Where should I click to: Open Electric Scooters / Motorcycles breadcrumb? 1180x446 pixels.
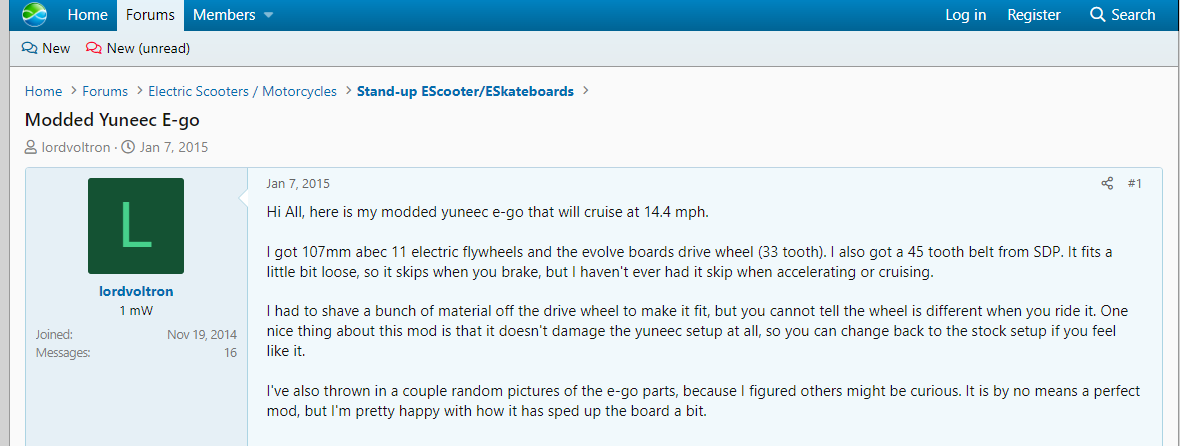242,91
